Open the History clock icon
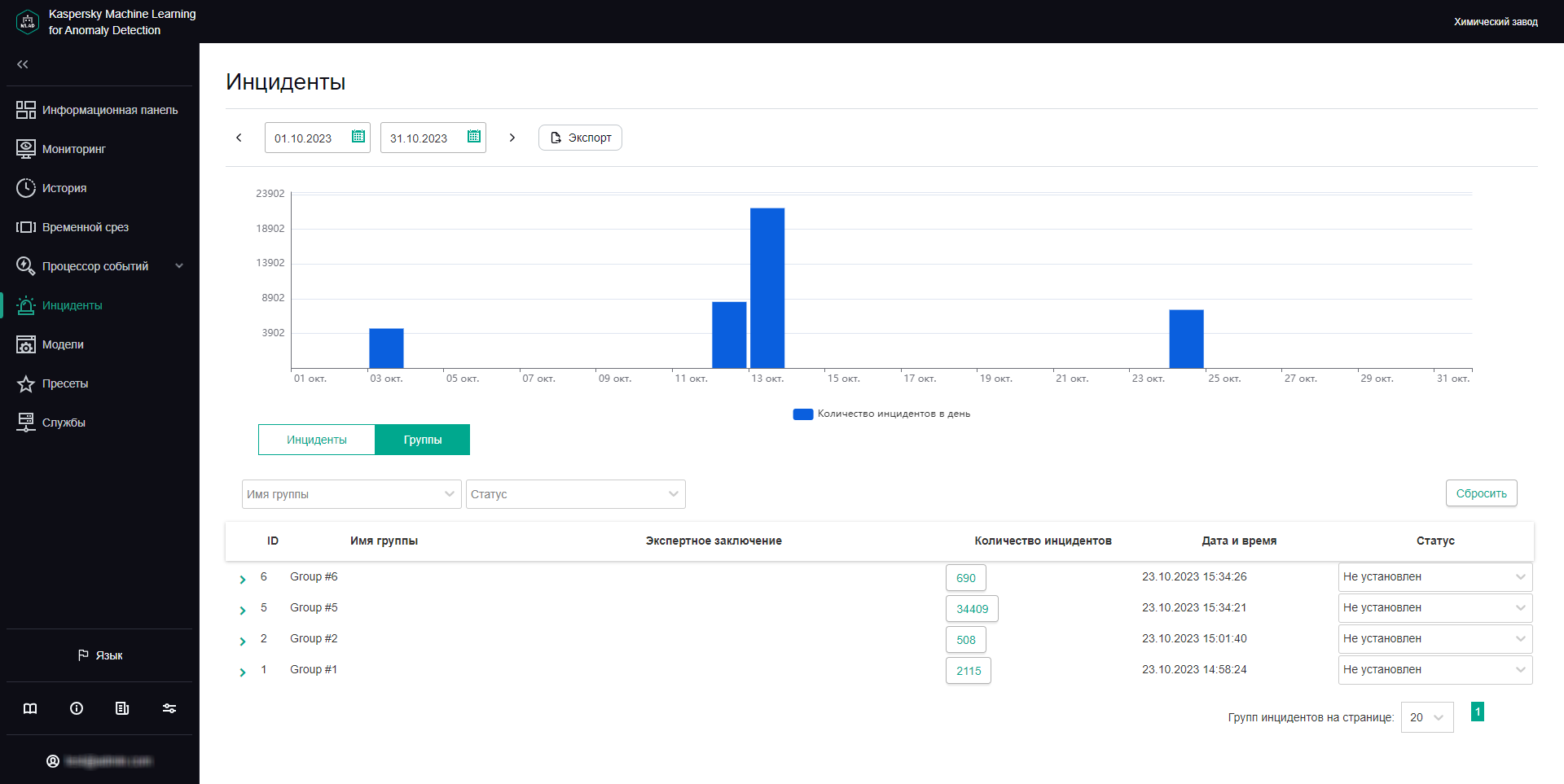 (26, 188)
